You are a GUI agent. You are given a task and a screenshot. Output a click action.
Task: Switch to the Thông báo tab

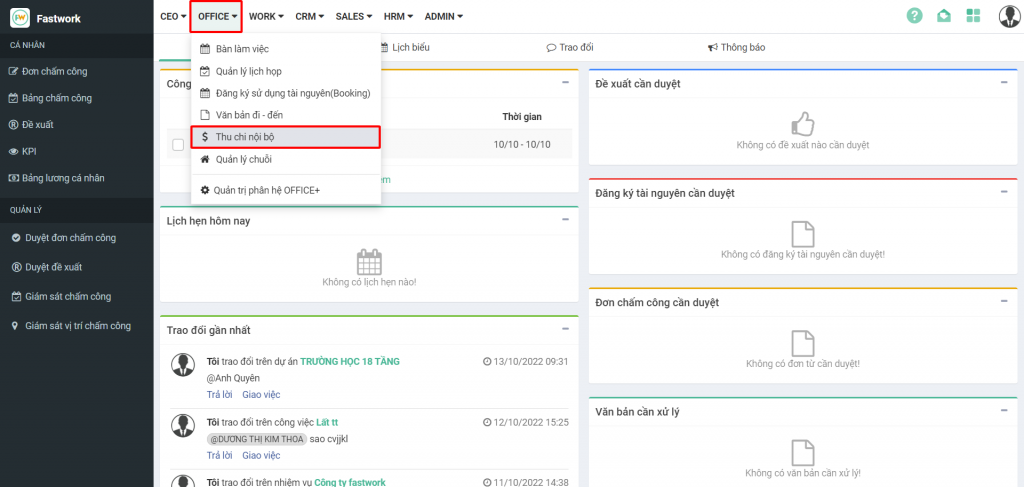[x=737, y=47]
